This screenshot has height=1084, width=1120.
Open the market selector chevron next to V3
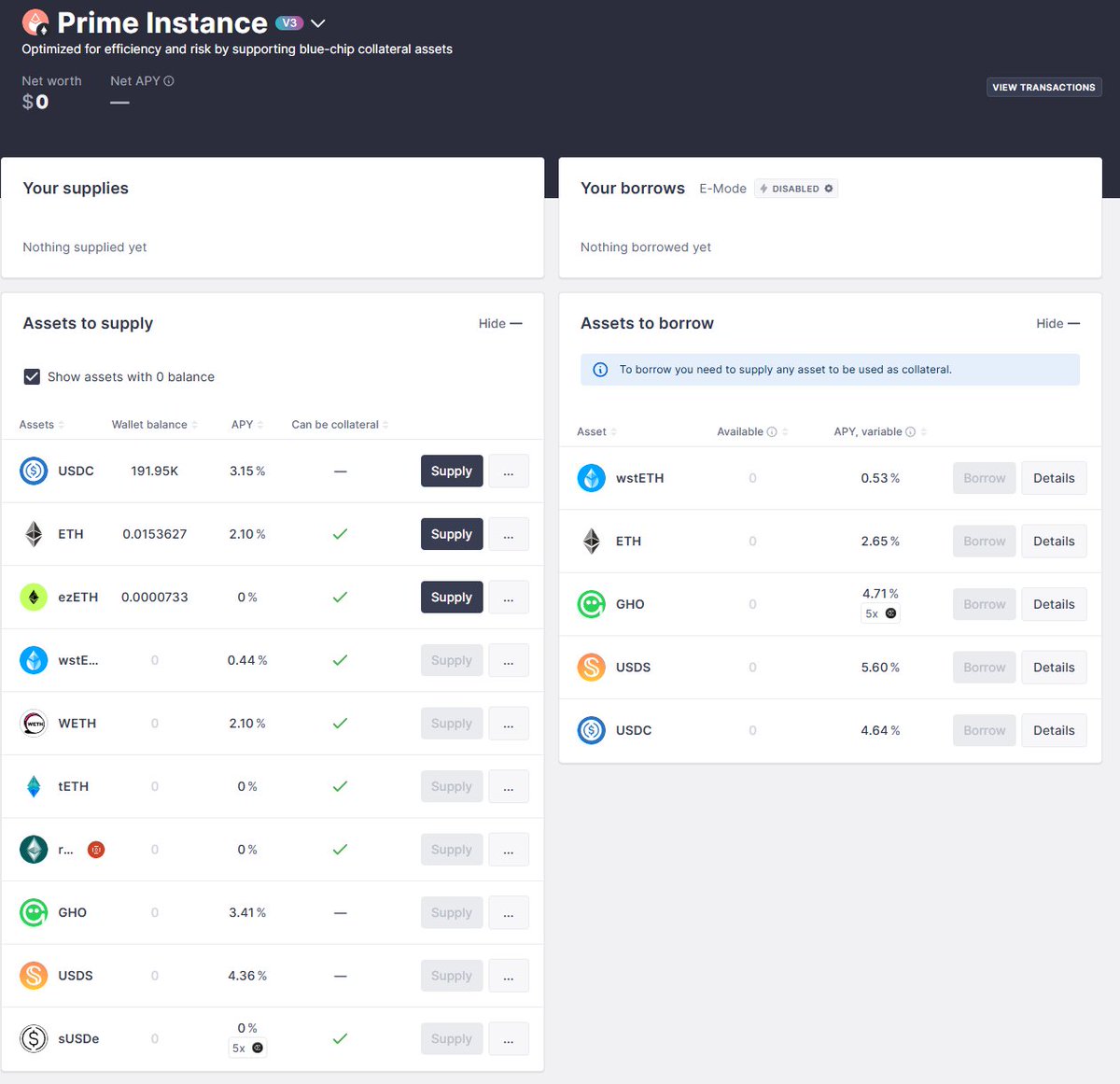coord(318,23)
